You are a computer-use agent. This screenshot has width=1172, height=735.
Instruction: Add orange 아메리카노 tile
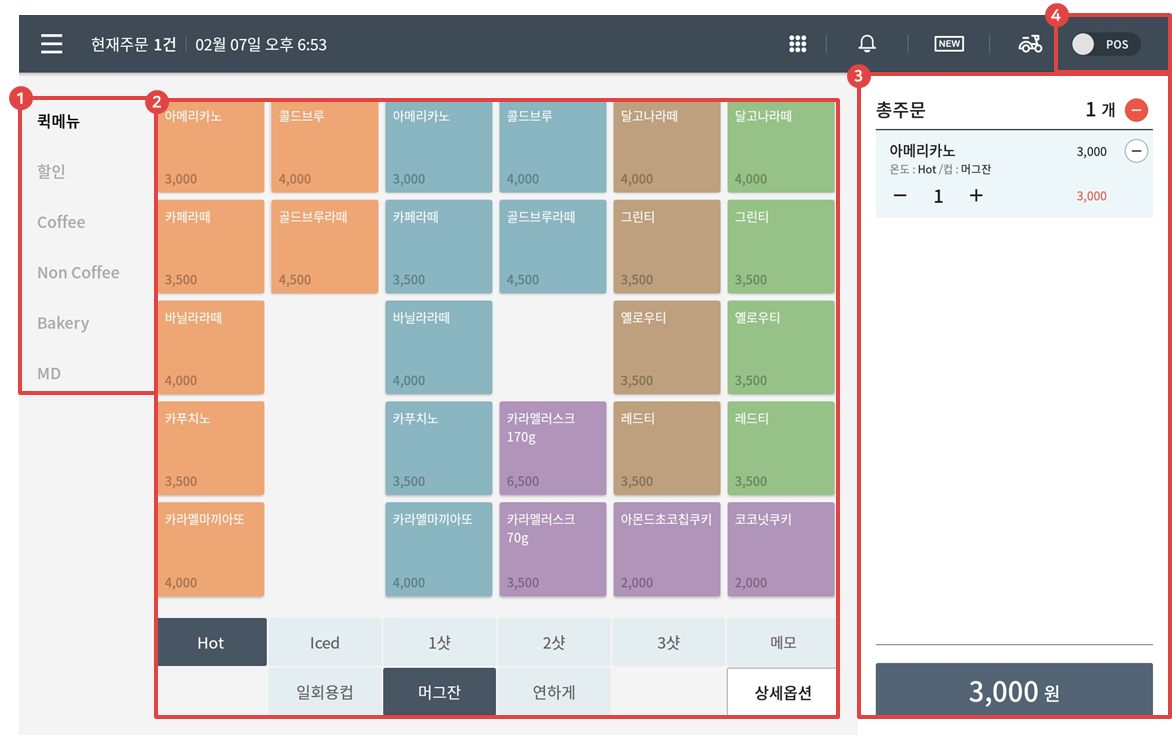(212, 147)
